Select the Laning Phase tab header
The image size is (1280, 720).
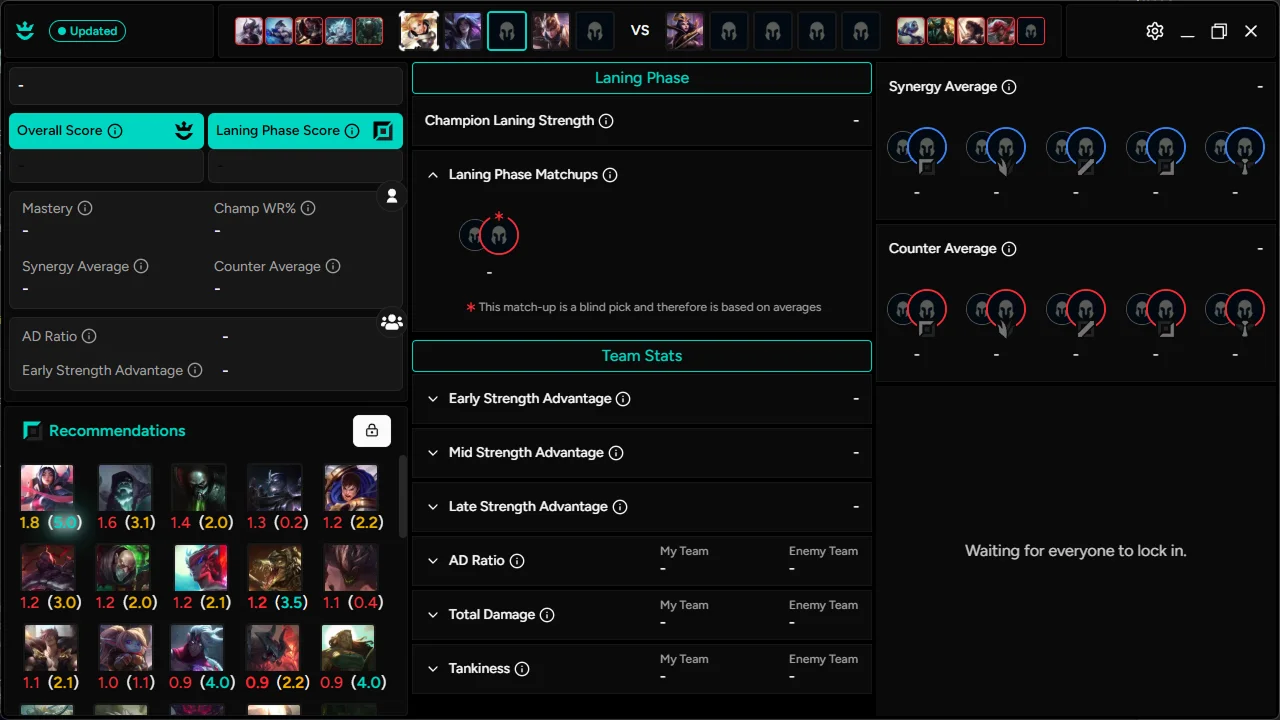tap(641, 77)
